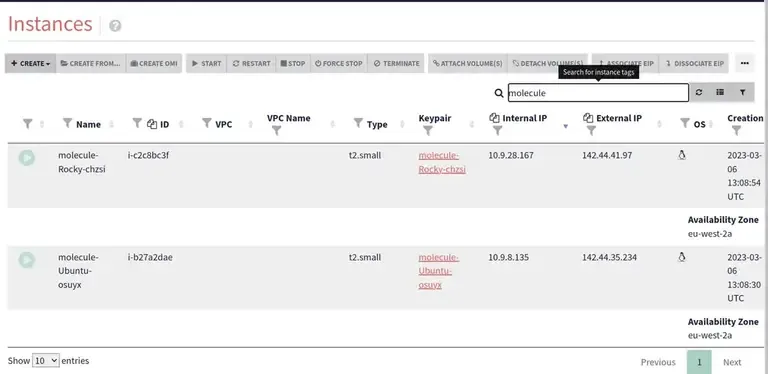Click Associate EIP button
Image resolution: width=768 pixels, height=374 pixels.
[625, 64]
